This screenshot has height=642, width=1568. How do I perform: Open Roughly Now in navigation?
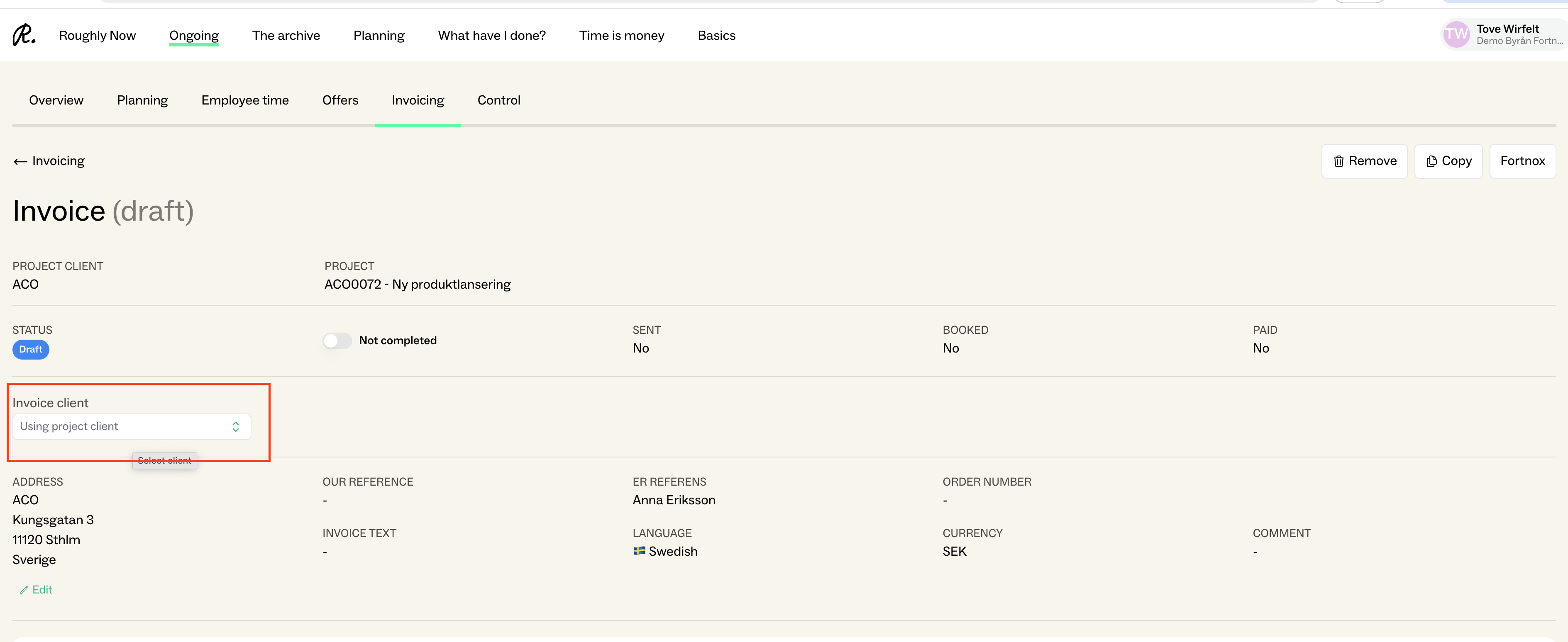click(x=98, y=35)
